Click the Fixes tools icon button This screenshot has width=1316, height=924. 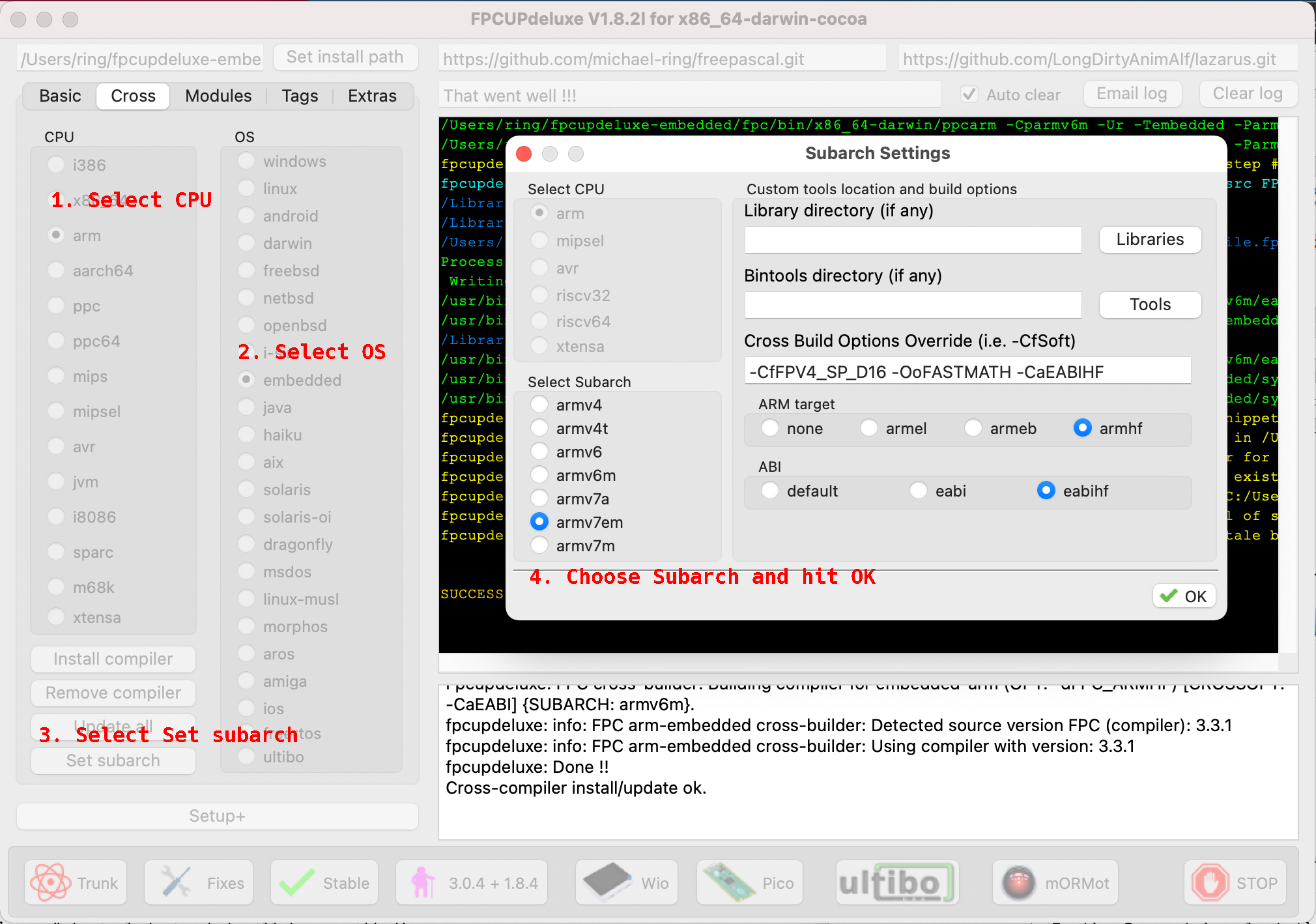pyautogui.click(x=199, y=882)
